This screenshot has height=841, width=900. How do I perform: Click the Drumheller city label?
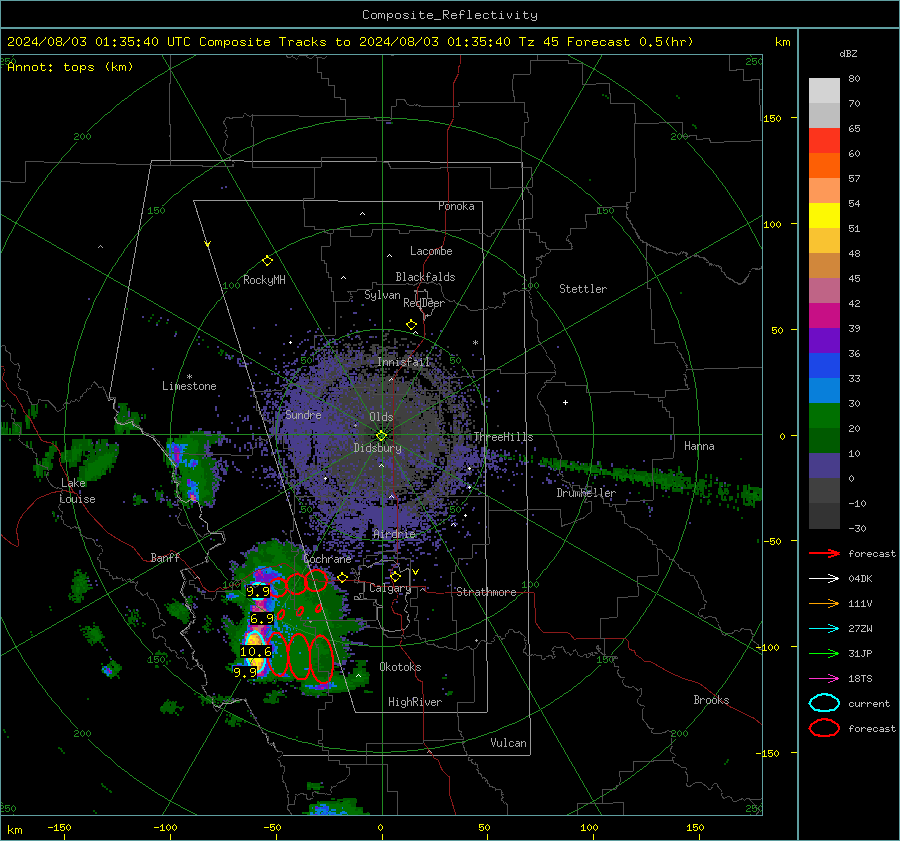click(586, 493)
